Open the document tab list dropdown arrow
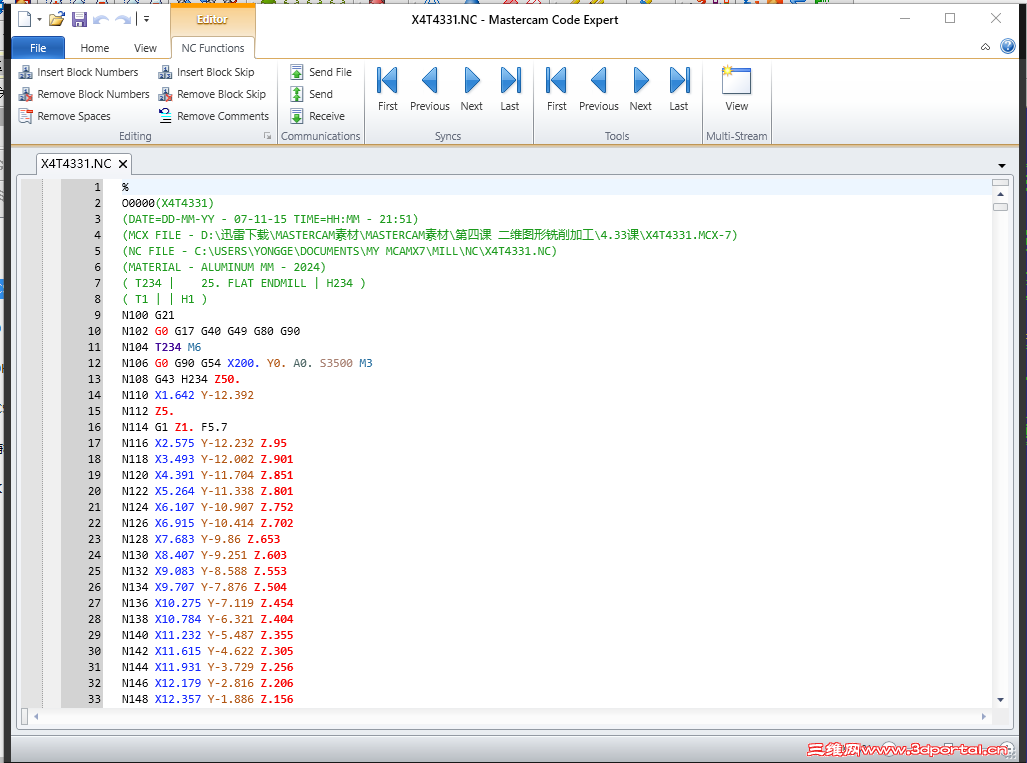1027x763 pixels. coord(1001,166)
